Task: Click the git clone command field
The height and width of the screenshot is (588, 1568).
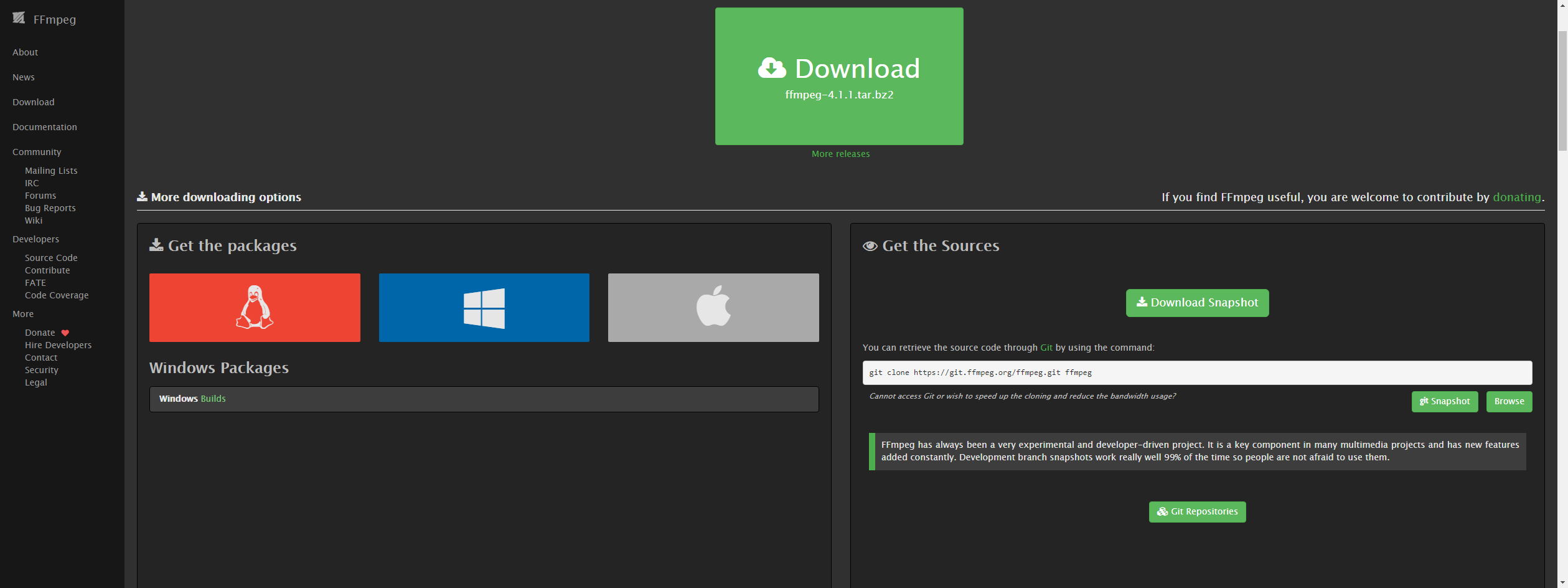Action: pos(1197,372)
